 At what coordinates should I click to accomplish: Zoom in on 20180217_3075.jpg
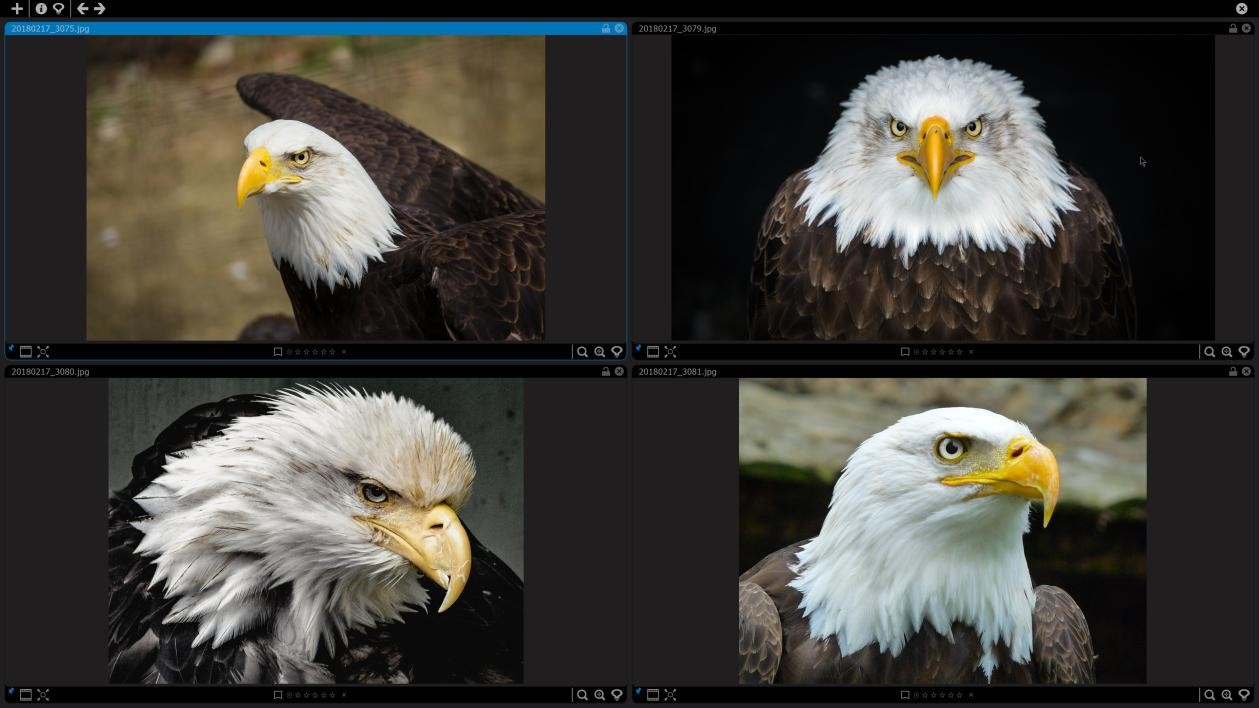coord(600,352)
